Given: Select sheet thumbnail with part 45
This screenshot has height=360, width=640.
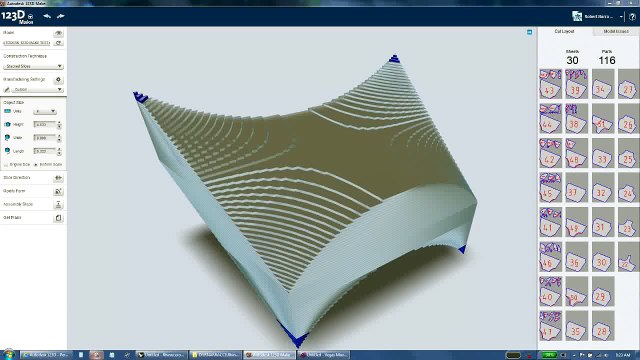Looking at the screenshot, I should [x=550, y=188].
